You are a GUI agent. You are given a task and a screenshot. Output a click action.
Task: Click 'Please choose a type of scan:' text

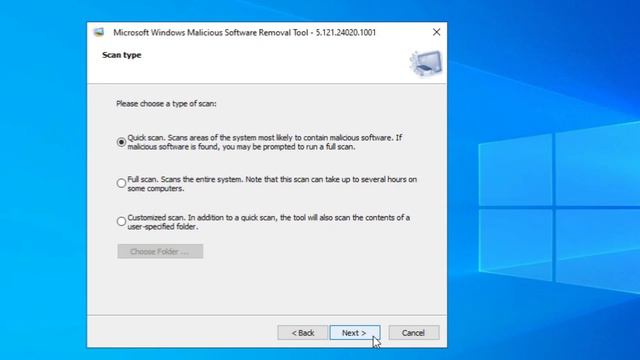pyautogui.click(x=166, y=104)
